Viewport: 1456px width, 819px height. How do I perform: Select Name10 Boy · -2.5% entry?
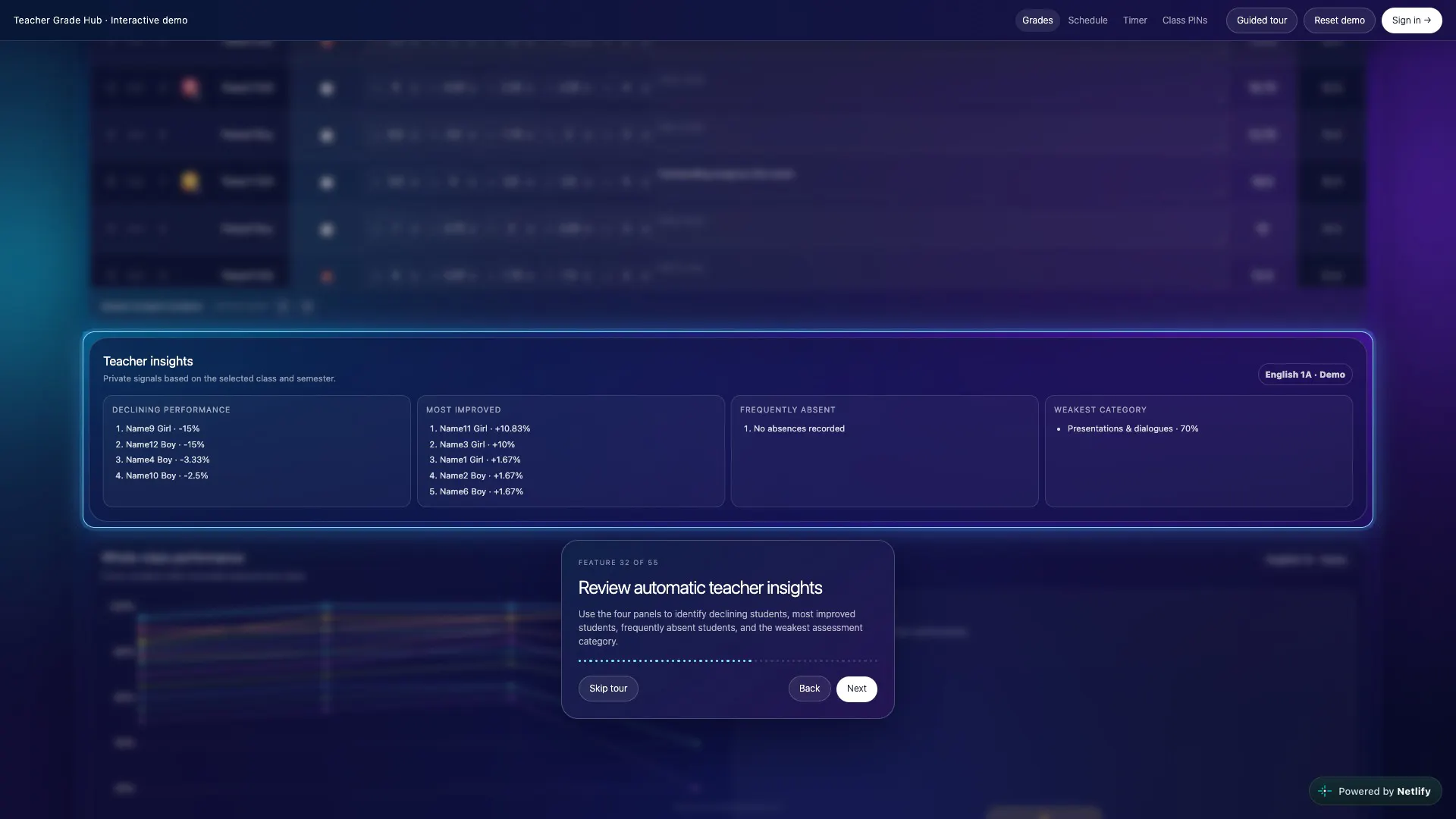[167, 476]
